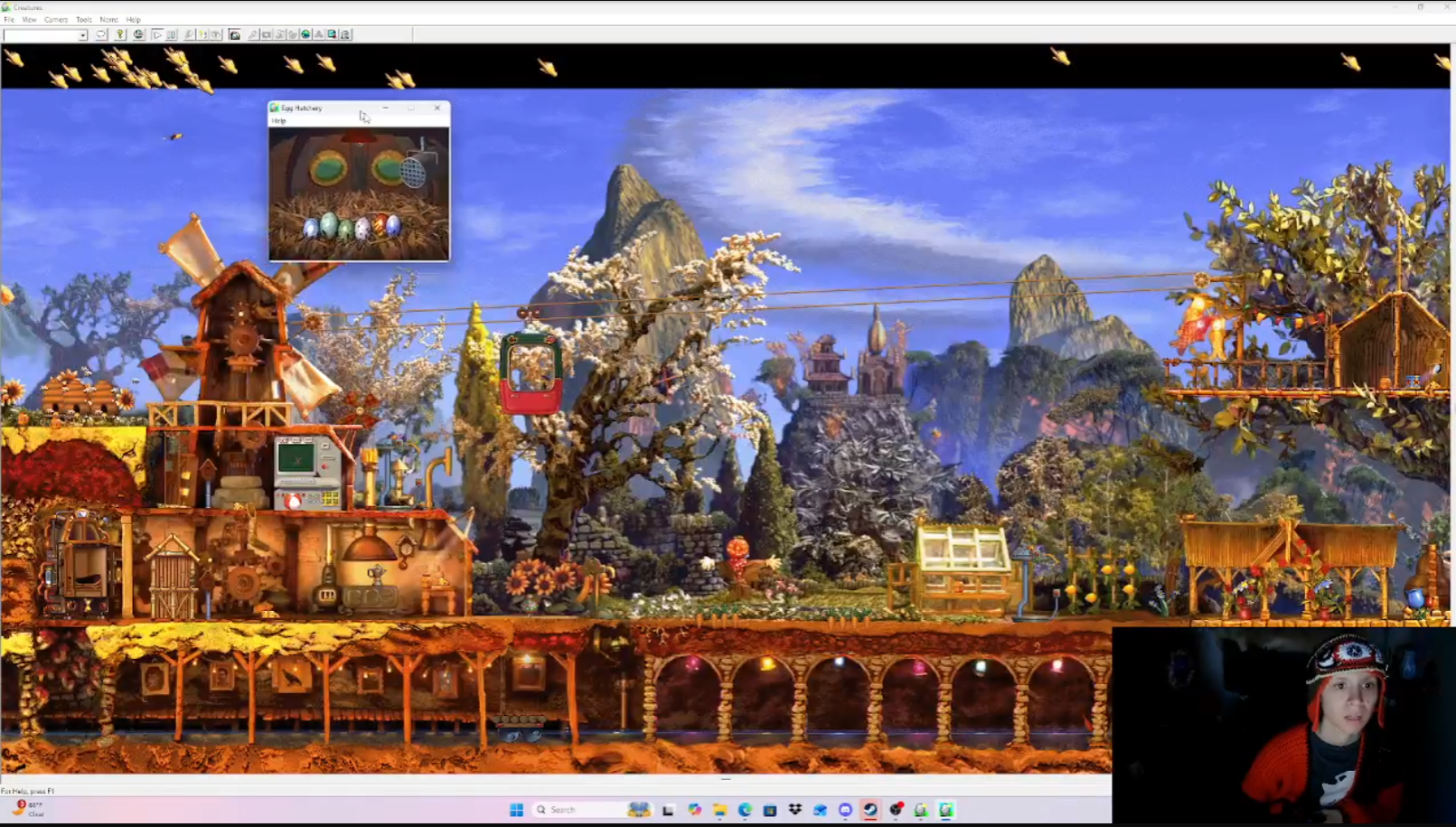1456x827 pixels.
Task: Click the yellow question mark help icon
Action: tap(120, 34)
